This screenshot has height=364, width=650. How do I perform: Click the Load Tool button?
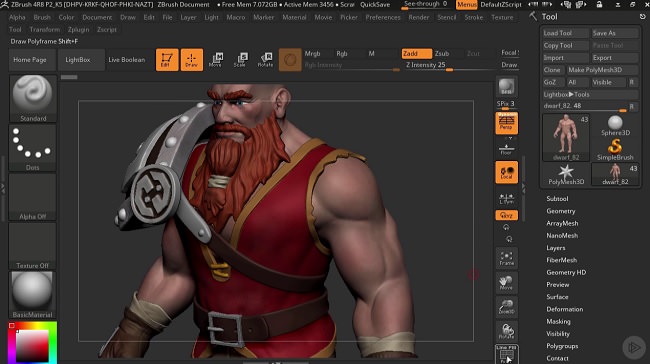565,33
